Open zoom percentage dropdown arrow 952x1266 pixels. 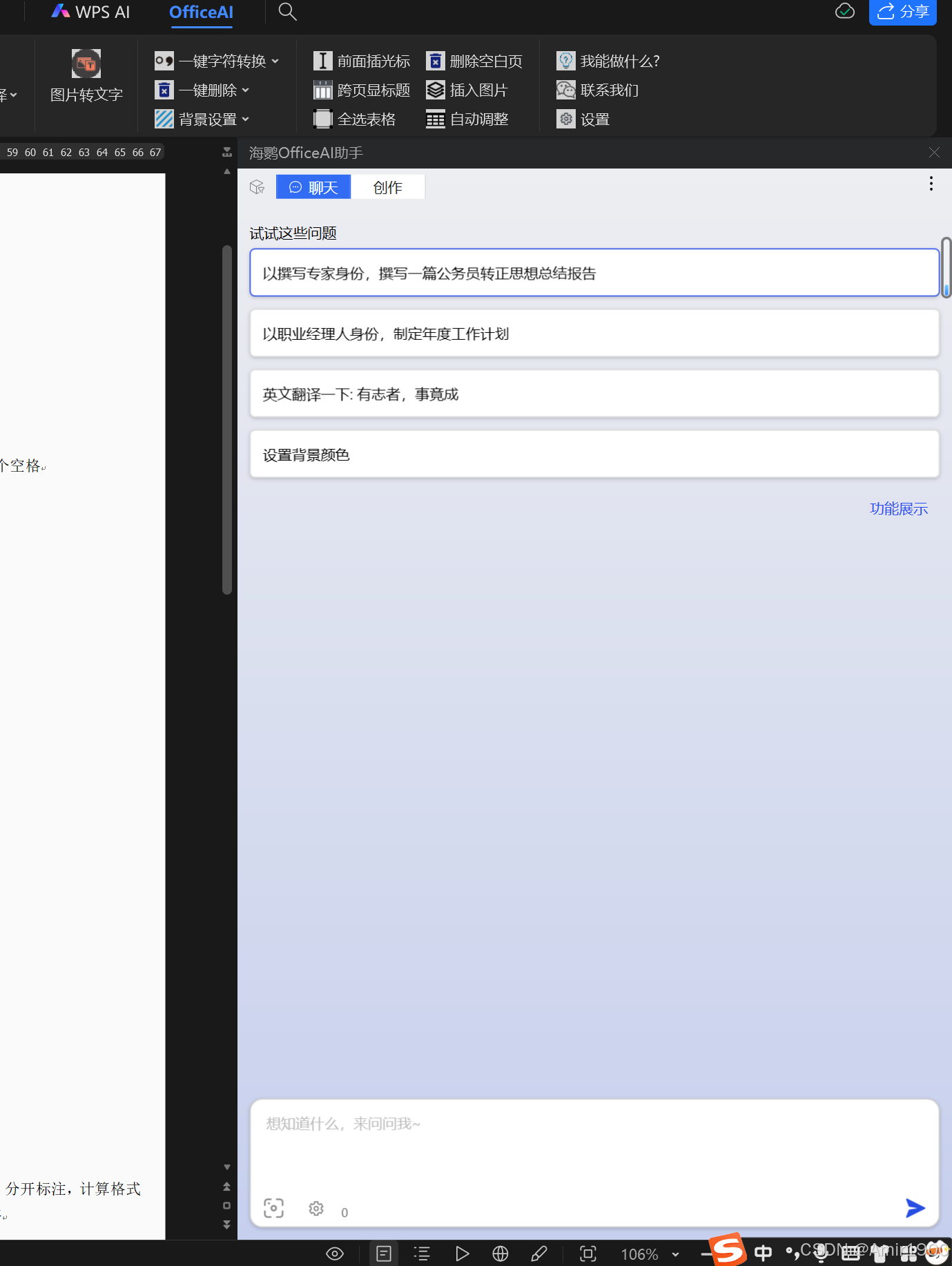pos(676,1254)
